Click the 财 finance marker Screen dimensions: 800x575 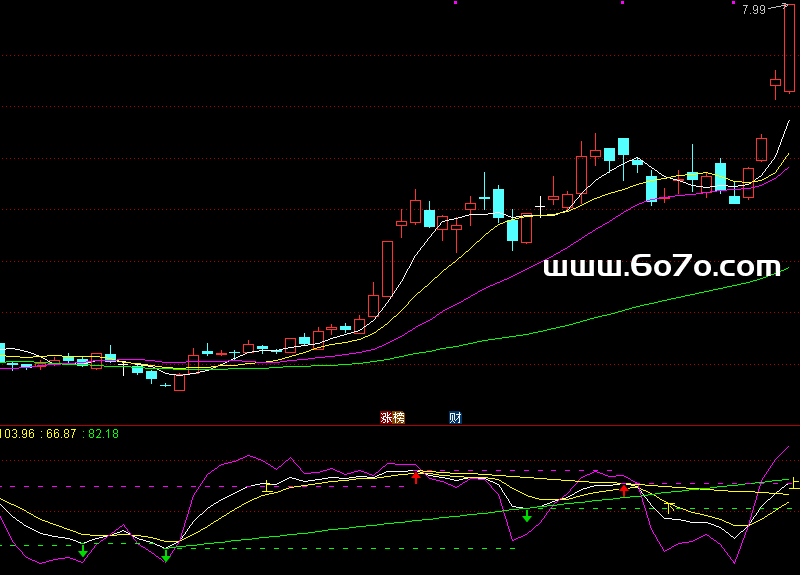tap(455, 418)
